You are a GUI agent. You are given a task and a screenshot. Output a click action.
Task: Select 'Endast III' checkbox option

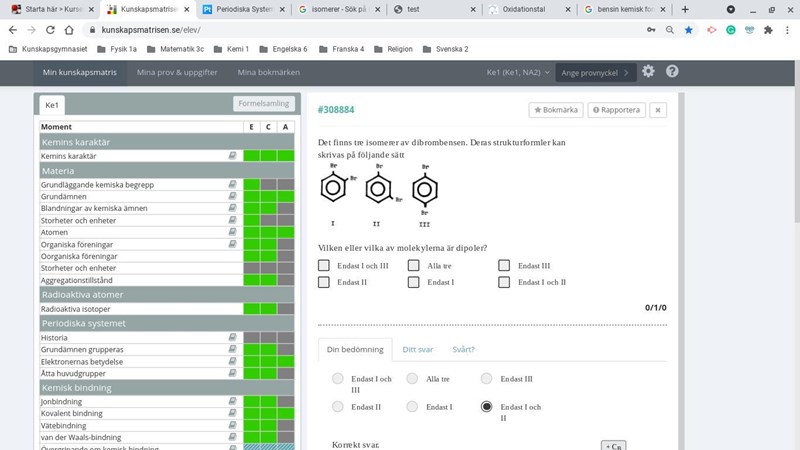pyautogui.click(x=504, y=266)
